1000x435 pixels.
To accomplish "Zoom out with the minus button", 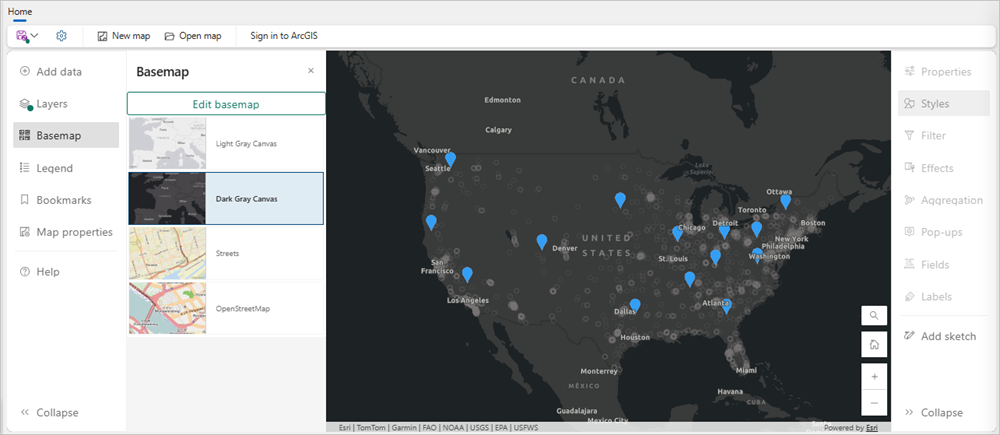I will pos(874,403).
